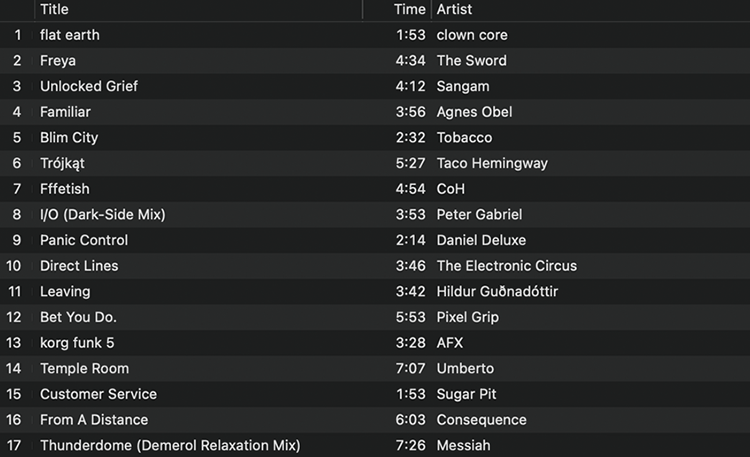Select the Blim City track
Image resolution: width=750 pixels, height=457 pixels.
(375, 138)
